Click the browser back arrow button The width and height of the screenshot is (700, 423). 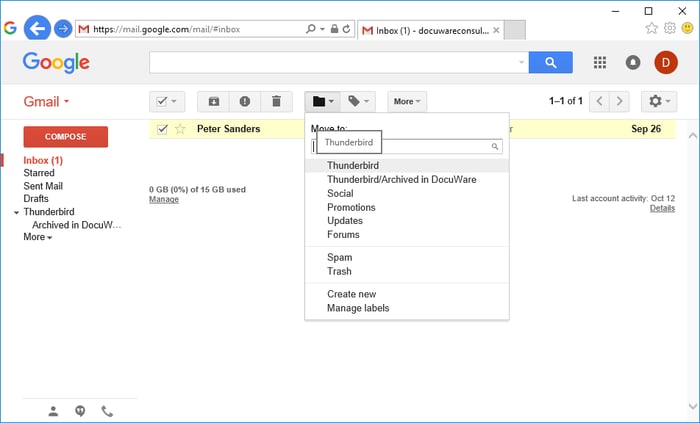[37, 28]
